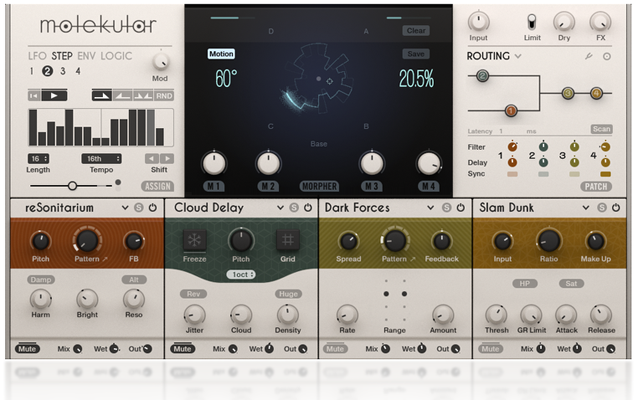Toggle Dark Forces power button

[x=461, y=208]
